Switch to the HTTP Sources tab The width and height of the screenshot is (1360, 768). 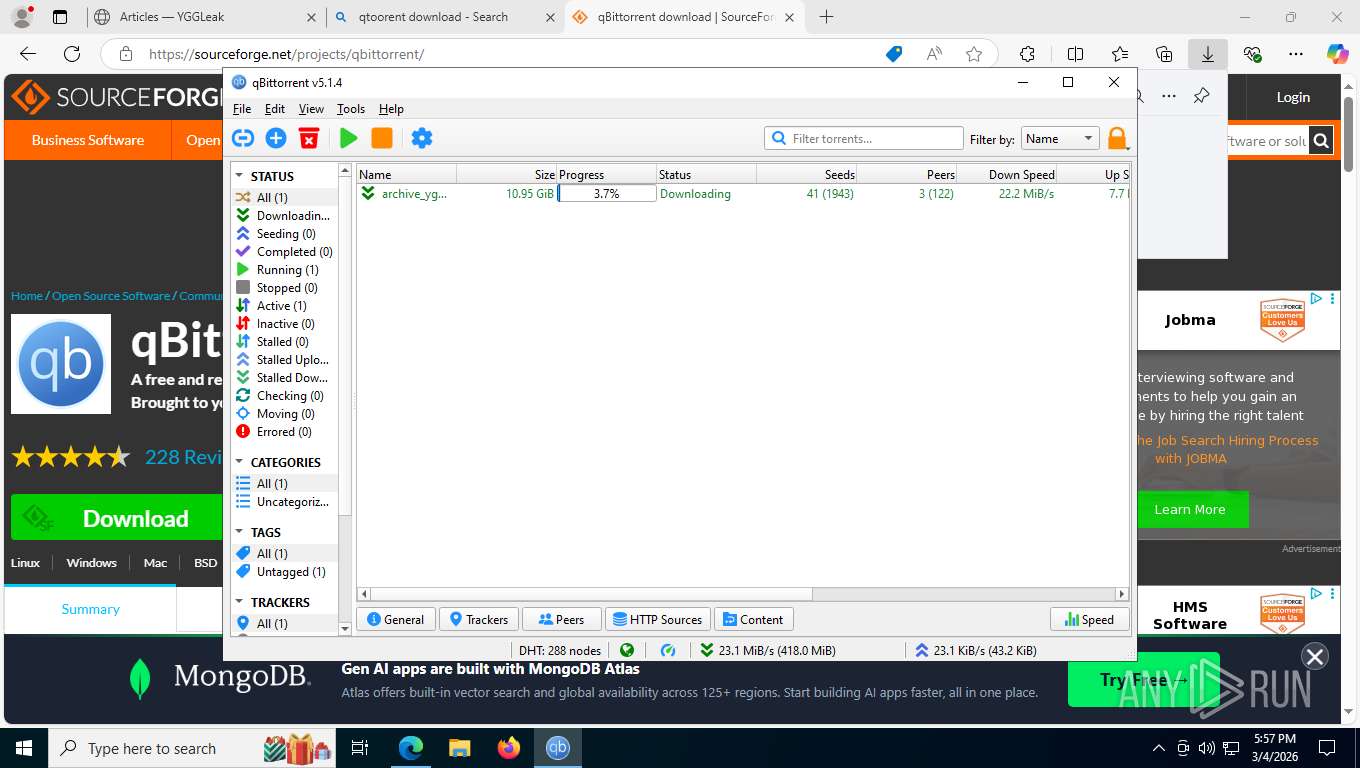[658, 620]
